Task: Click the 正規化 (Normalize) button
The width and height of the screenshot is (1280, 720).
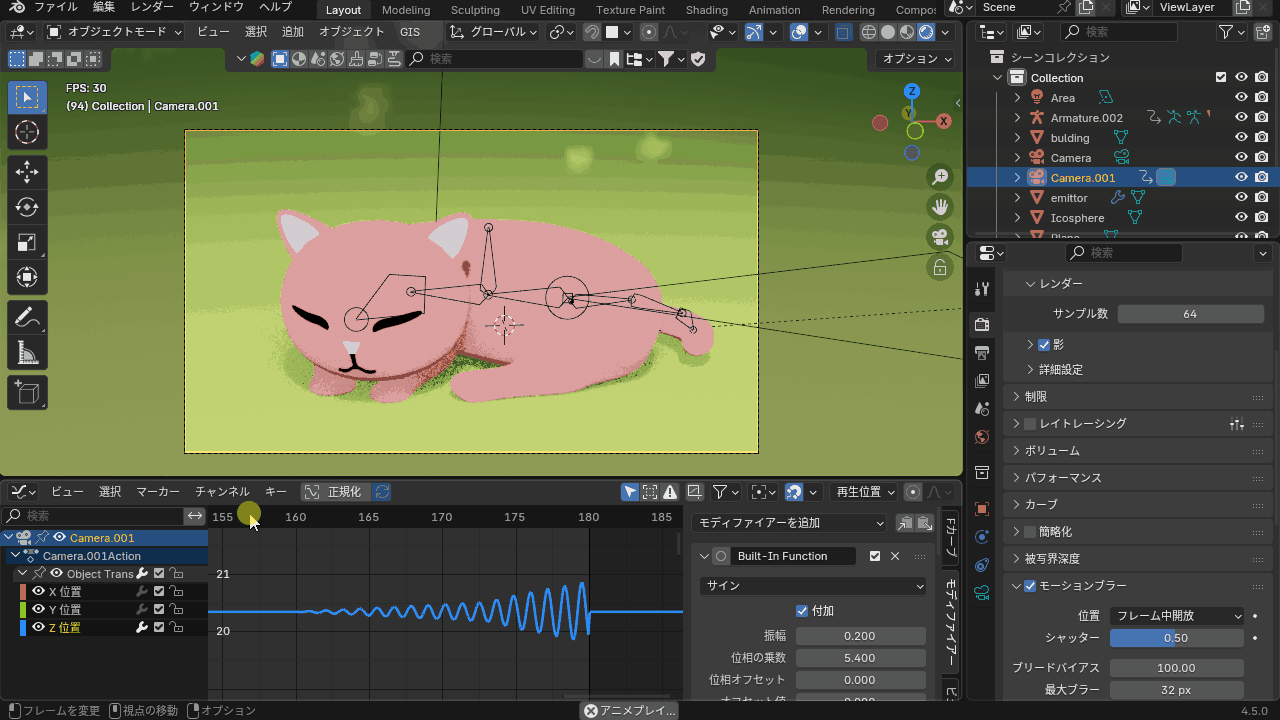Action: click(x=335, y=492)
